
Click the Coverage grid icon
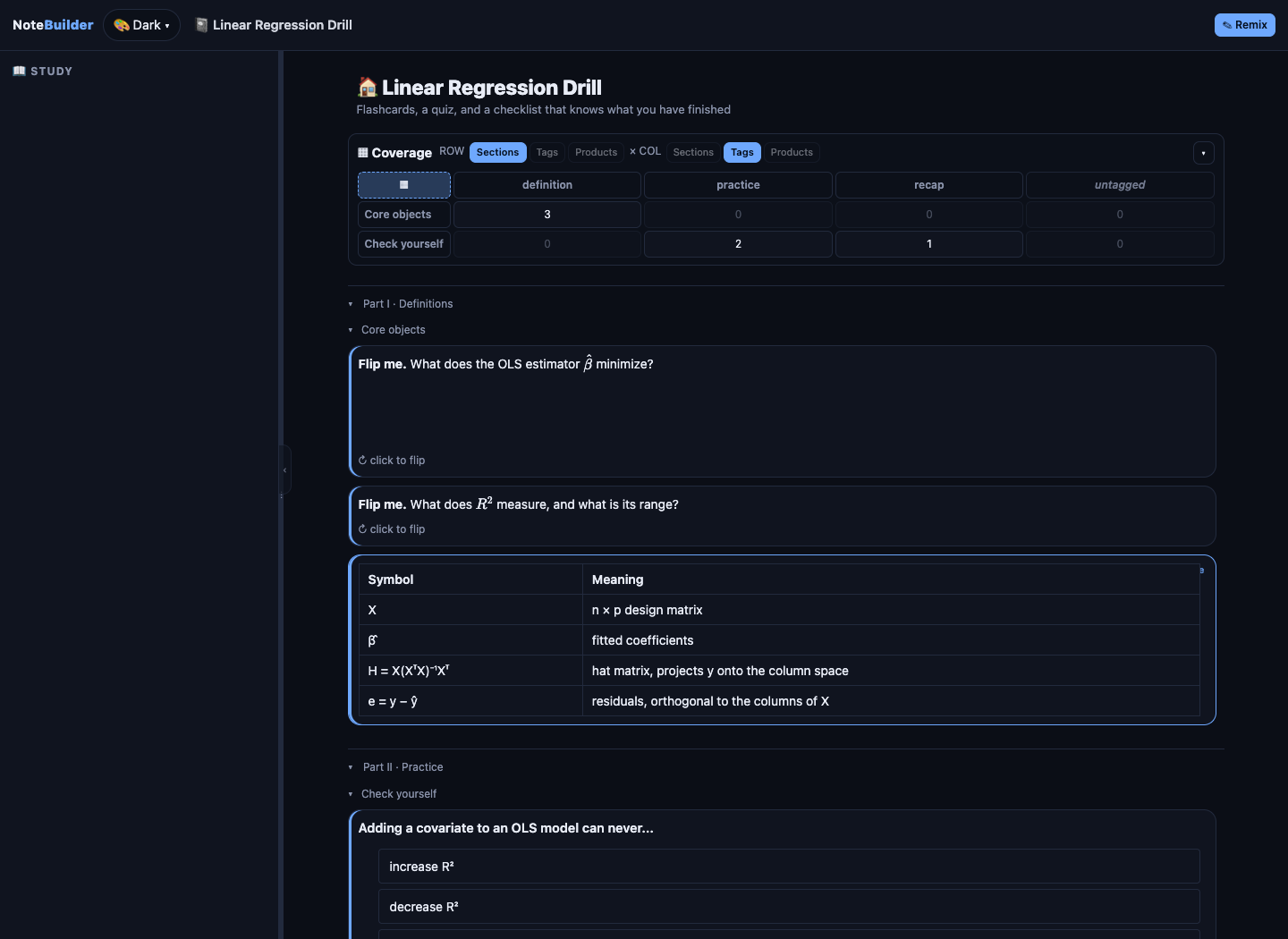point(363,153)
